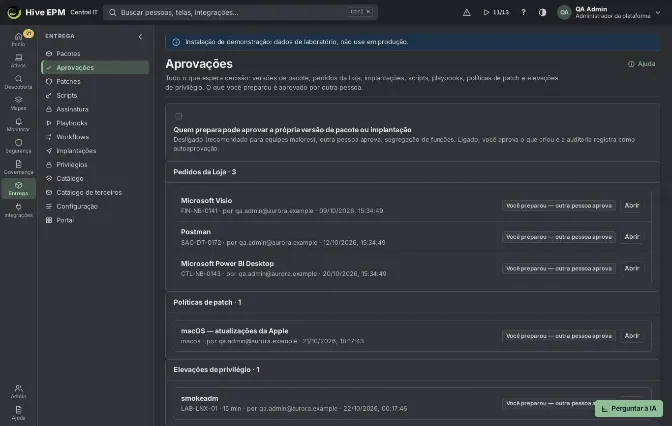The width and height of the screenshot is (672, 426).
Task: Expand the QA Admin user menu chevron
Action: tap(658, 12)
